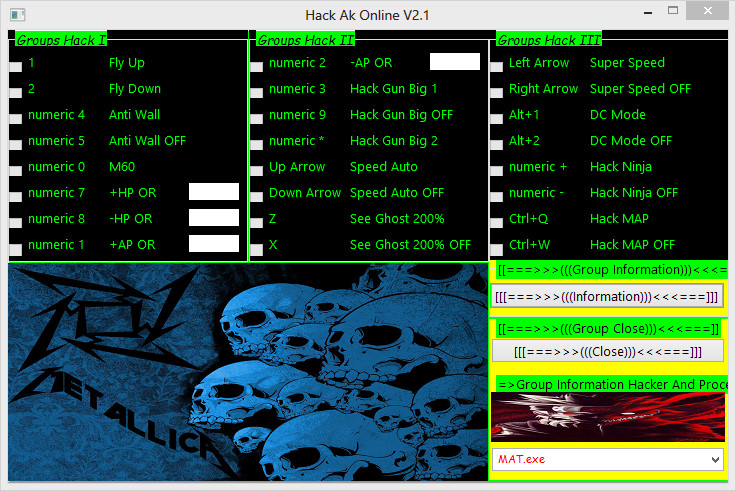Screen dimensions: 736x491
Task: Toggle the numeric 5 Anti Wall OFF checkbox
Action: 15,144
